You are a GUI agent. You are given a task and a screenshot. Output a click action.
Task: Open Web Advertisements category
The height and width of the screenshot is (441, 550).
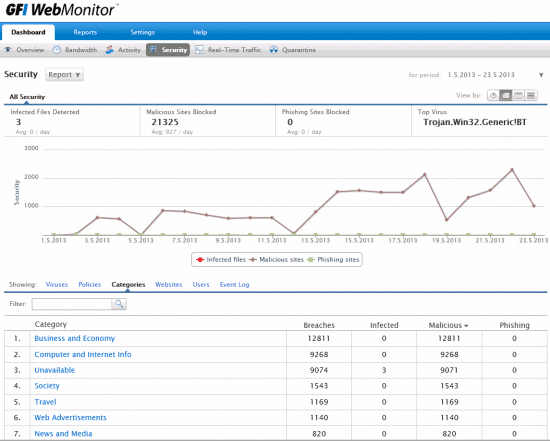coord(70,417)
